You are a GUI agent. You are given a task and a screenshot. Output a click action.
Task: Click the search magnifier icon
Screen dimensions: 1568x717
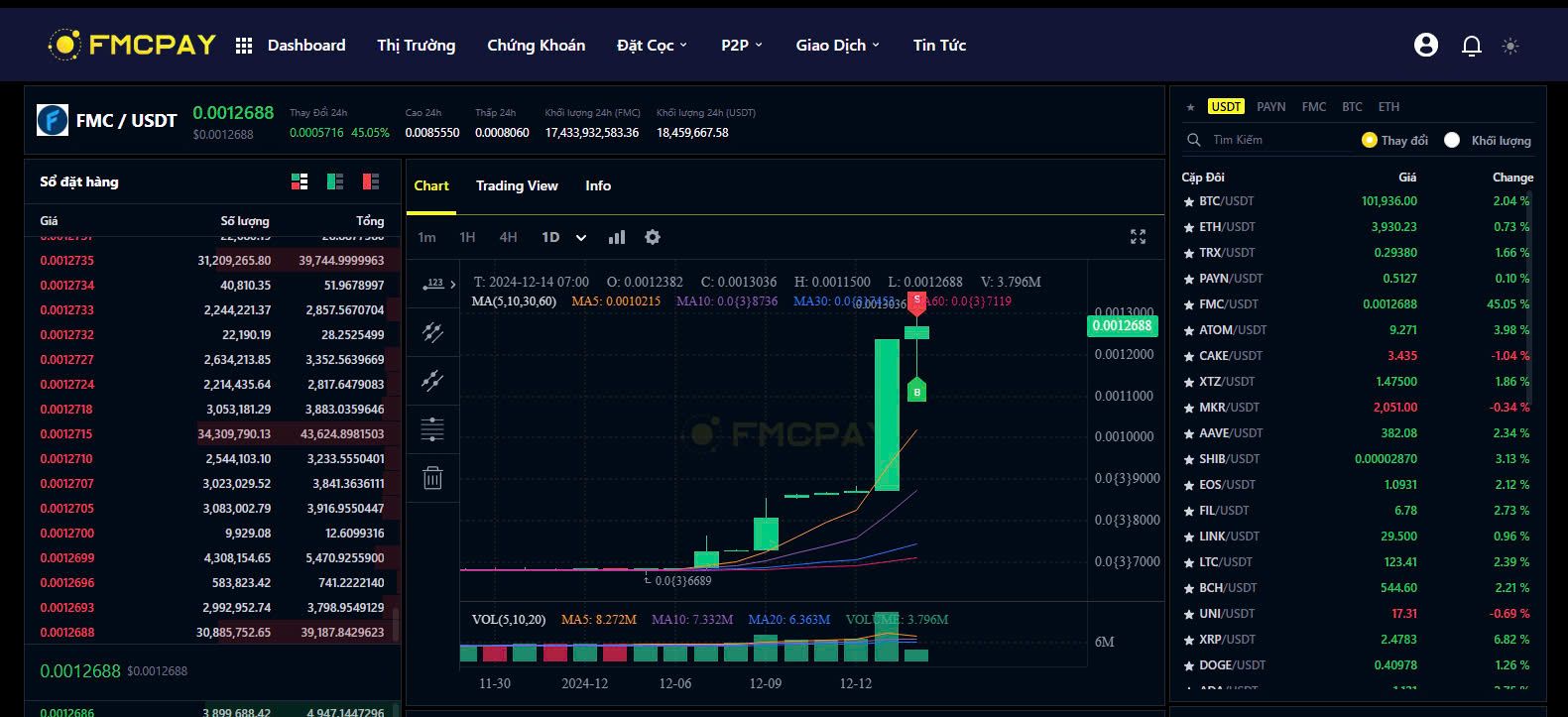[1192, 140]
